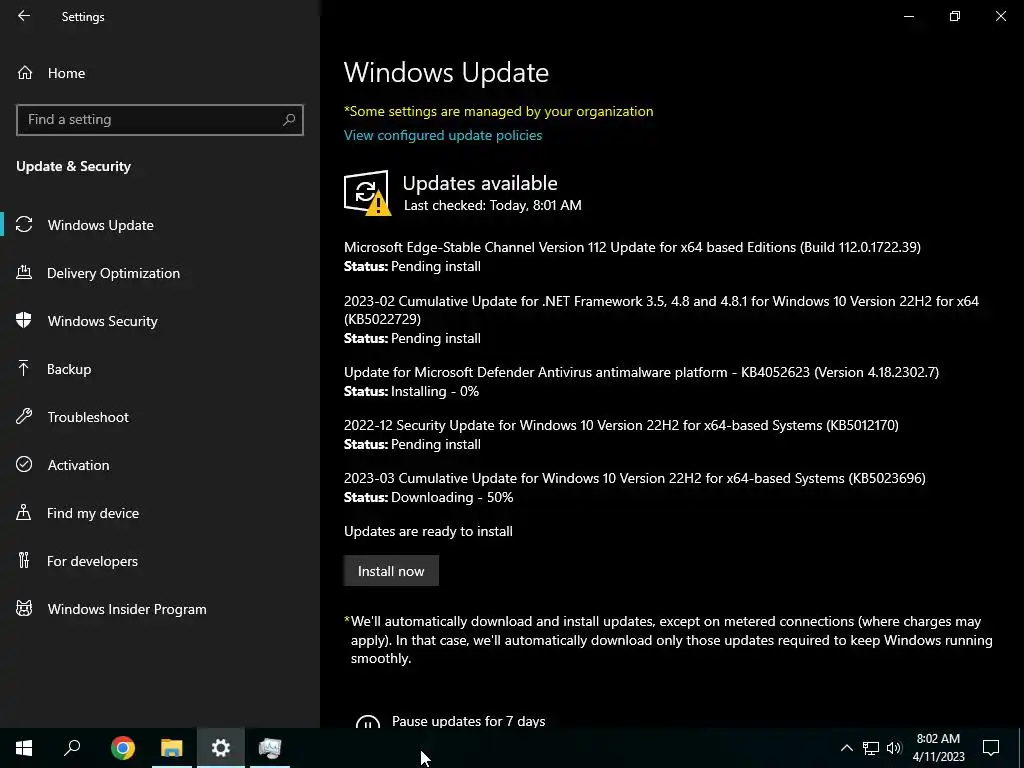Click the Microsoft Edge-Stable Channel update entry
This screenshot has height=768, width=1024.
pos(632,247)
